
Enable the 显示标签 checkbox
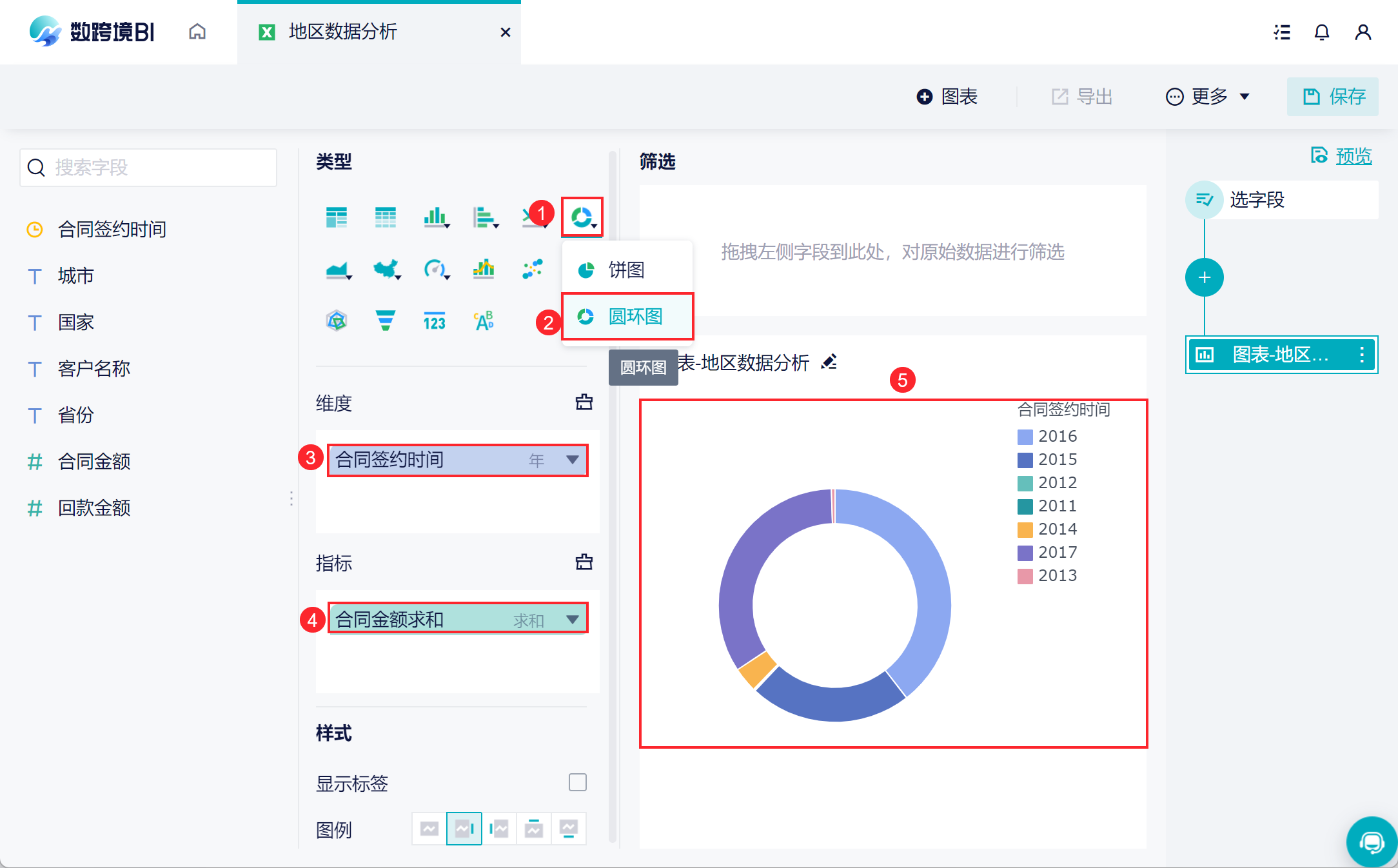point(577,782)
